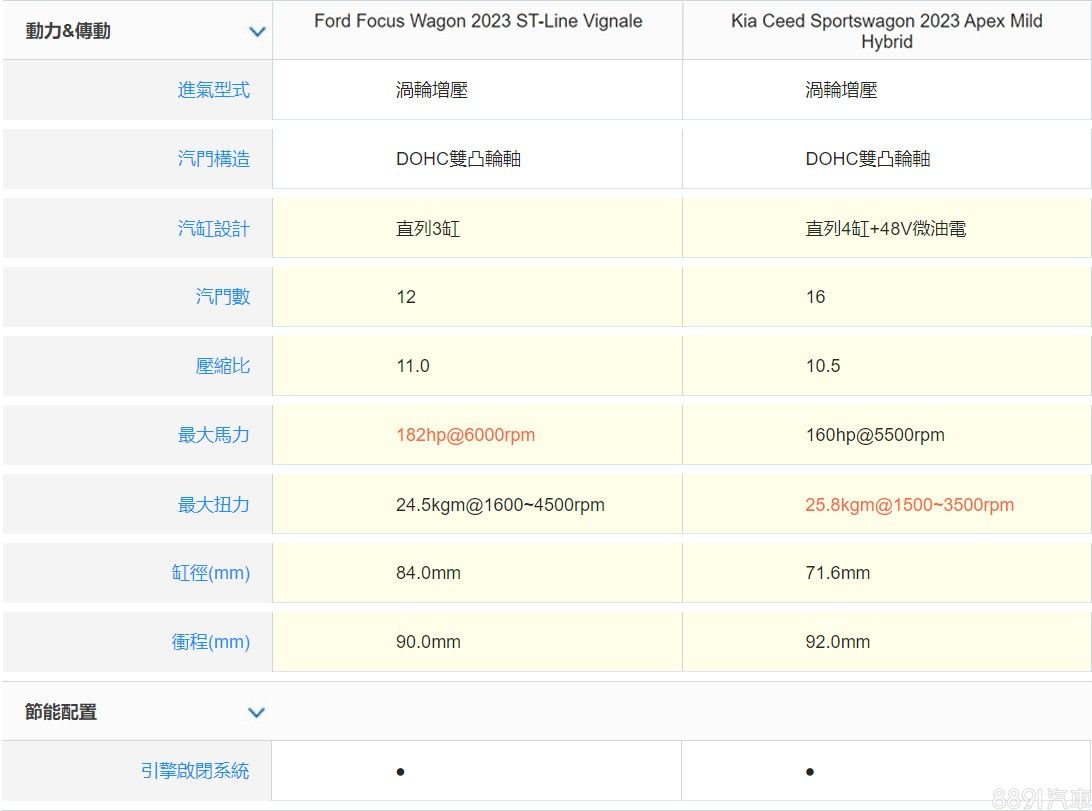Click Kia's 引擎啟閉系統 bullet indicator
Image resolution: width=1092 pixels, height=811 pixels.
pyautogui.click(x=809, y=772)
